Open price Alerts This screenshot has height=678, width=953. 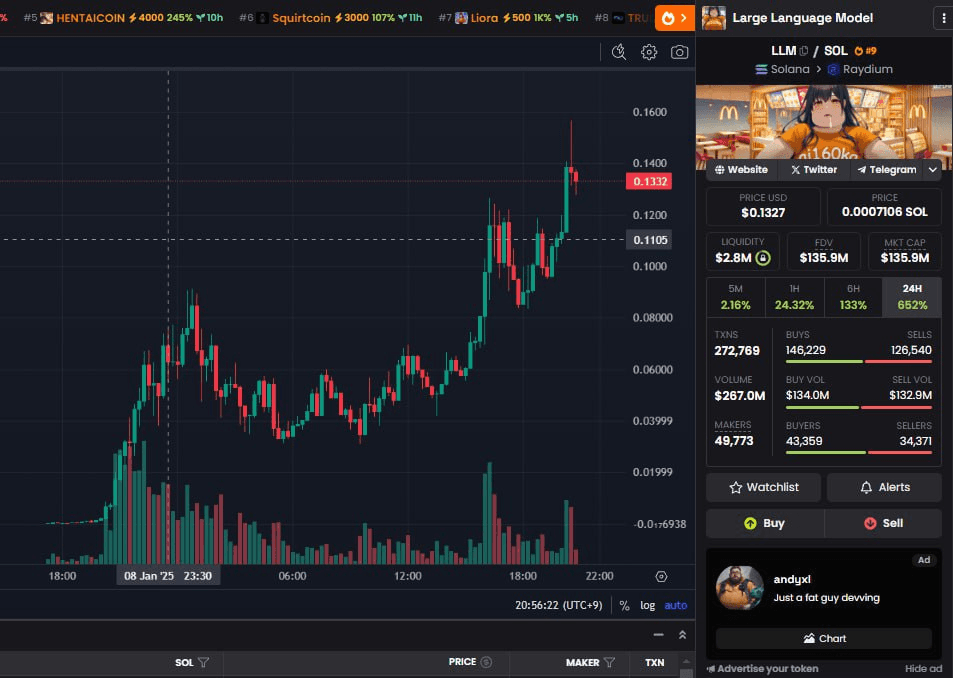point(884,488)
